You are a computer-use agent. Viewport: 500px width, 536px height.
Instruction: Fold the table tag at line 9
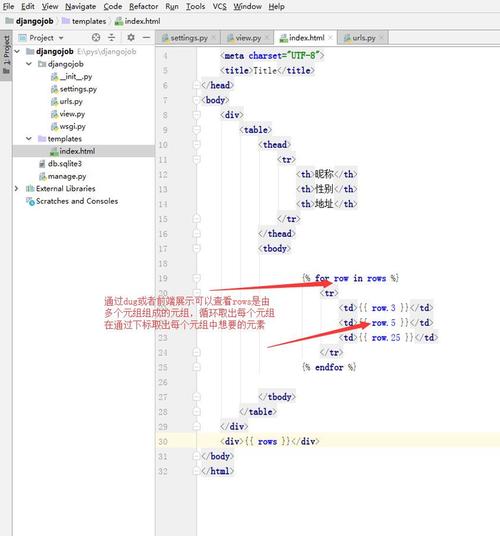pyautogui.click(x=197, y=130)
